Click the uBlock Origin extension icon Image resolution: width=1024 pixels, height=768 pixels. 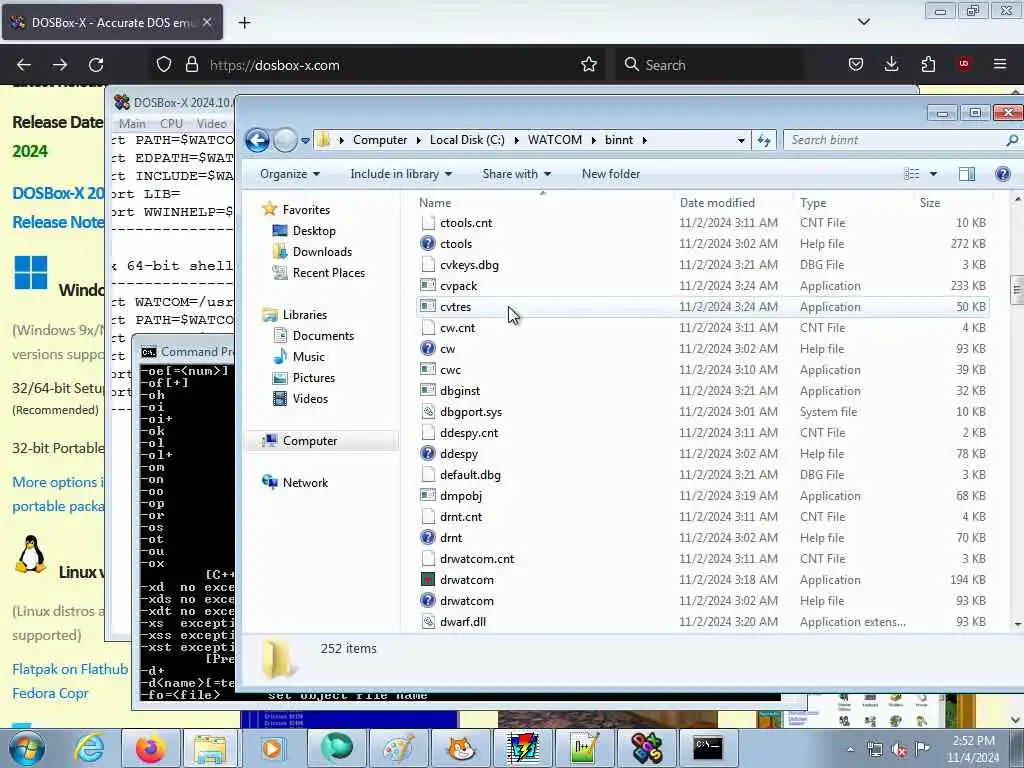(x=964, y=64)
